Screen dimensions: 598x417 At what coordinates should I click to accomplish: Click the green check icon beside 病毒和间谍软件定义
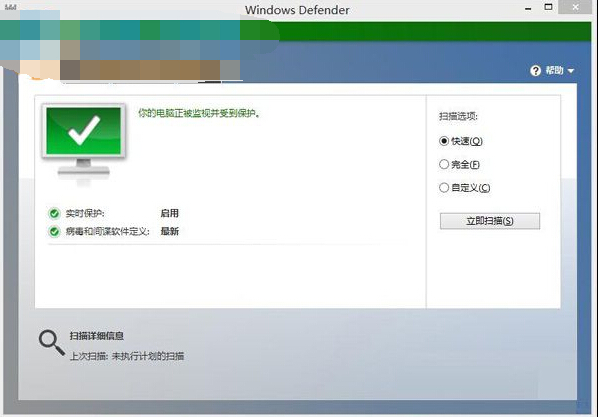coord(54,231)
